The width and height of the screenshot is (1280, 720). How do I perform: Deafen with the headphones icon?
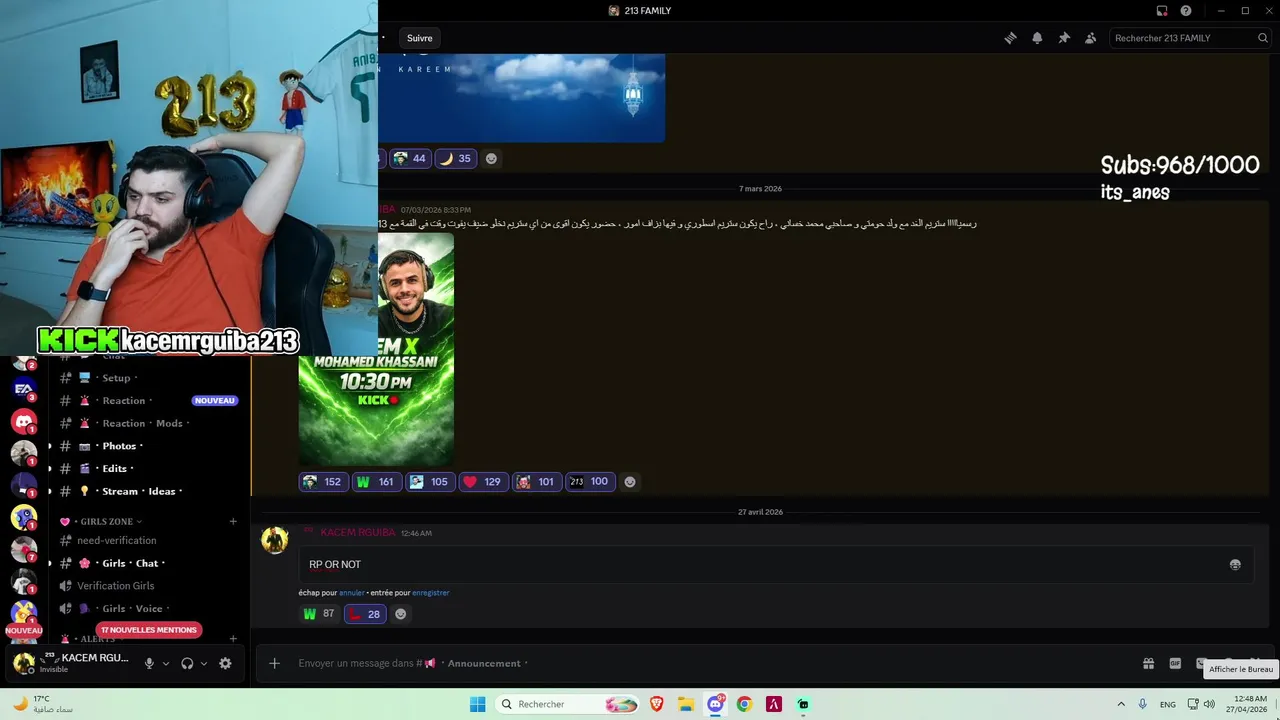click(187, 663)
